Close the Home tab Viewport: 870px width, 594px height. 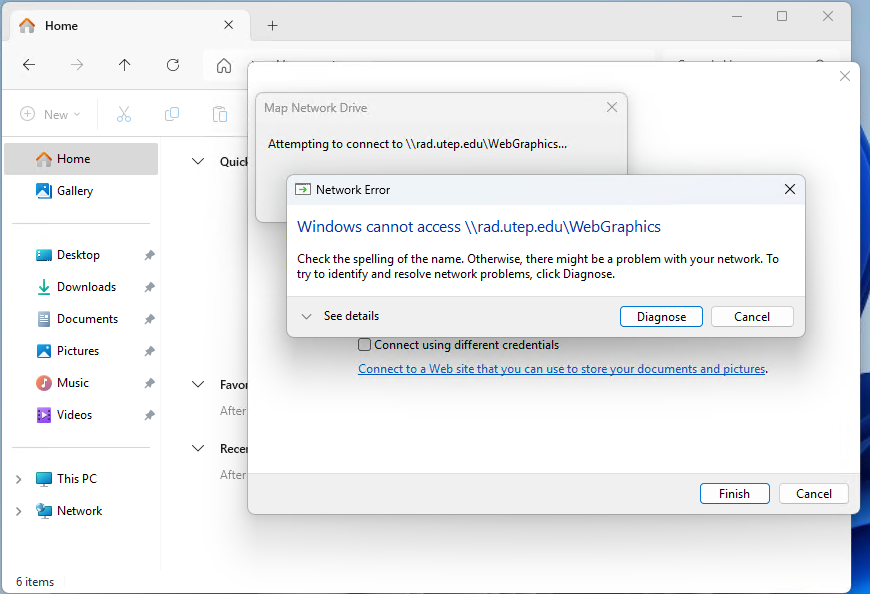(229, 25)
